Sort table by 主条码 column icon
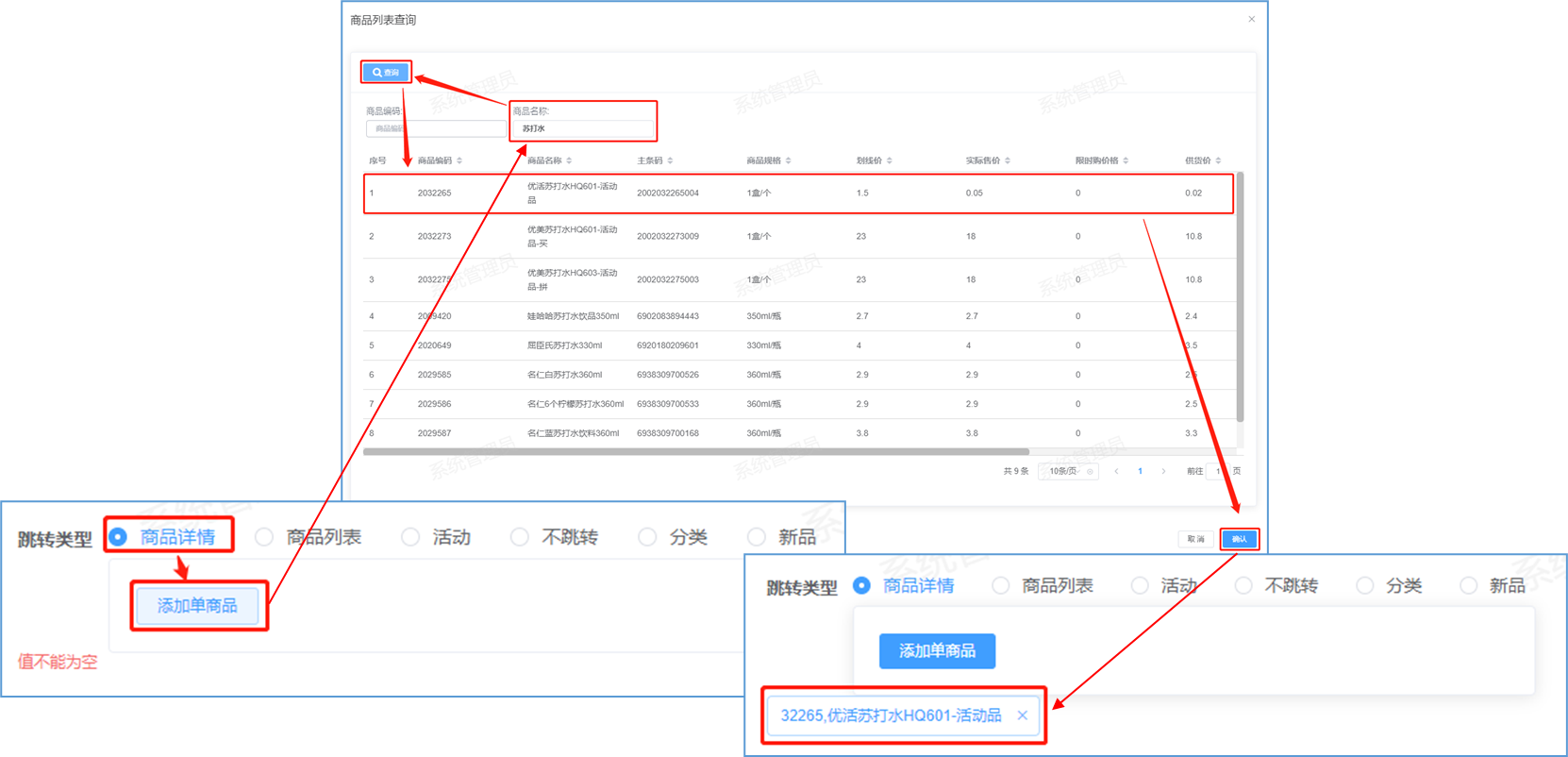 point(670,160)
